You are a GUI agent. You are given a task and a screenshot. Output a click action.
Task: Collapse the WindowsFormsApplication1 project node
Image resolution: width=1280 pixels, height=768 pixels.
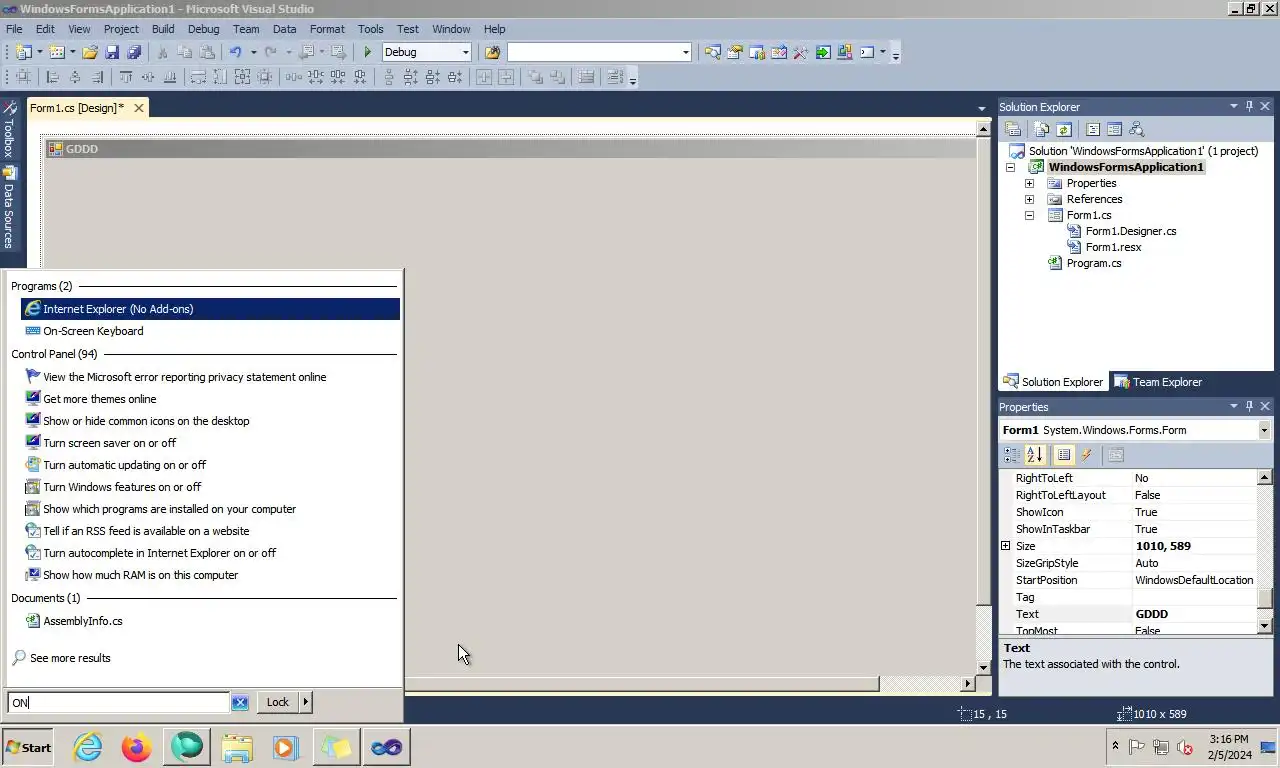tap(1010, 167)
